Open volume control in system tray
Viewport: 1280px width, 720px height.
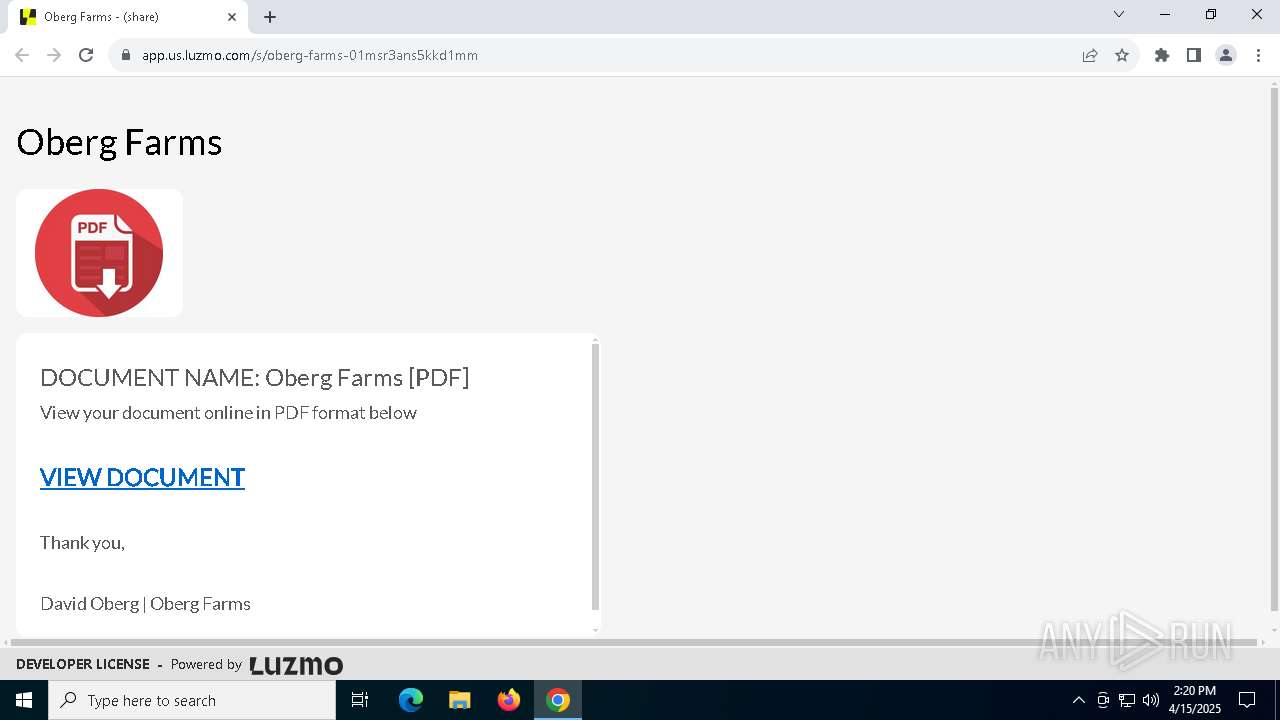pos(1151,700)
